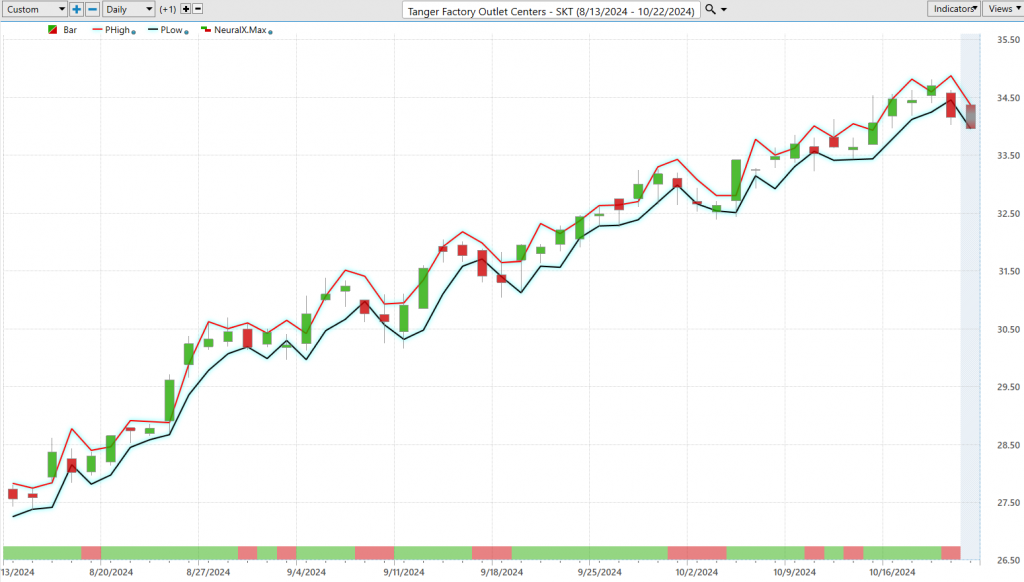Click the settings dot beside PLow
Image resolution: width=1024 pixels, height=582 pixels.
pos(187,32)
